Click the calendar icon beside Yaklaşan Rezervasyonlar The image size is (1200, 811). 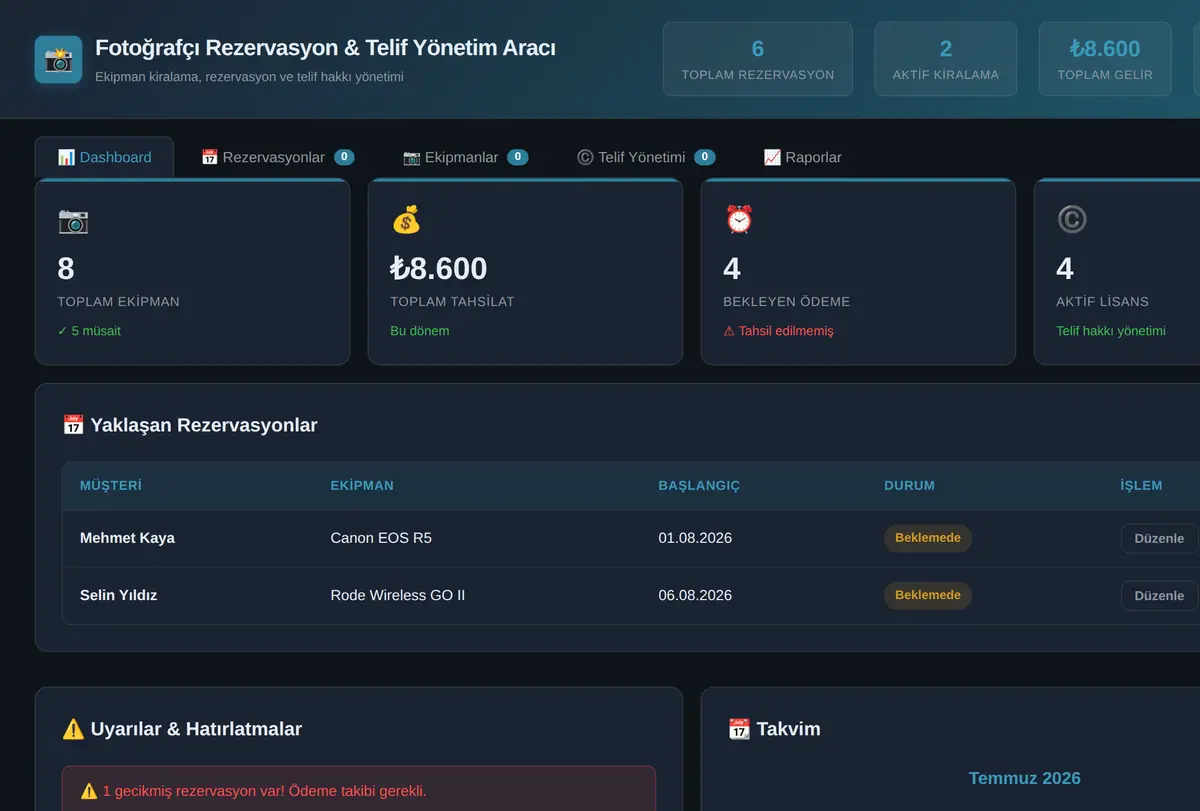[x=73, y=425]
